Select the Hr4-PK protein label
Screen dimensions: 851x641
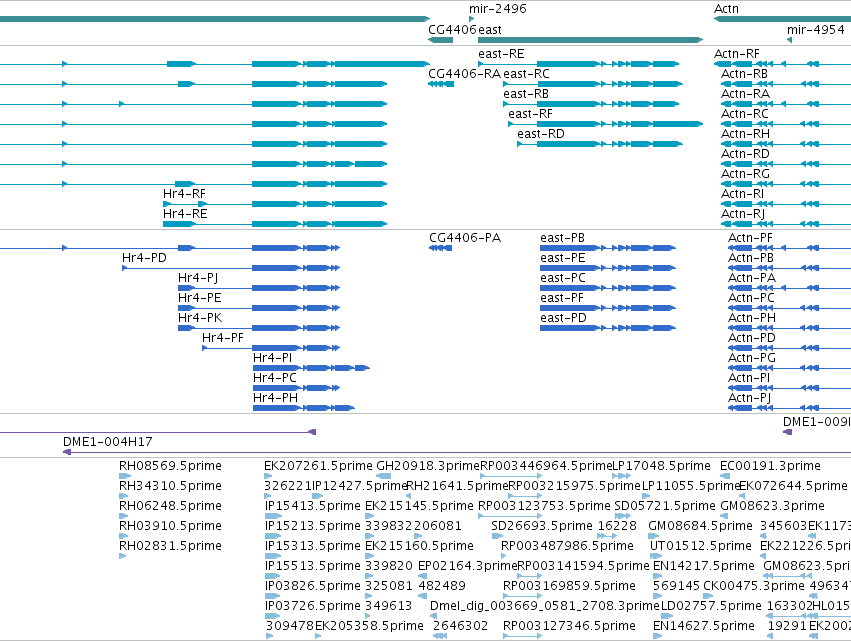pyautogui.click(x=200, y=319)
